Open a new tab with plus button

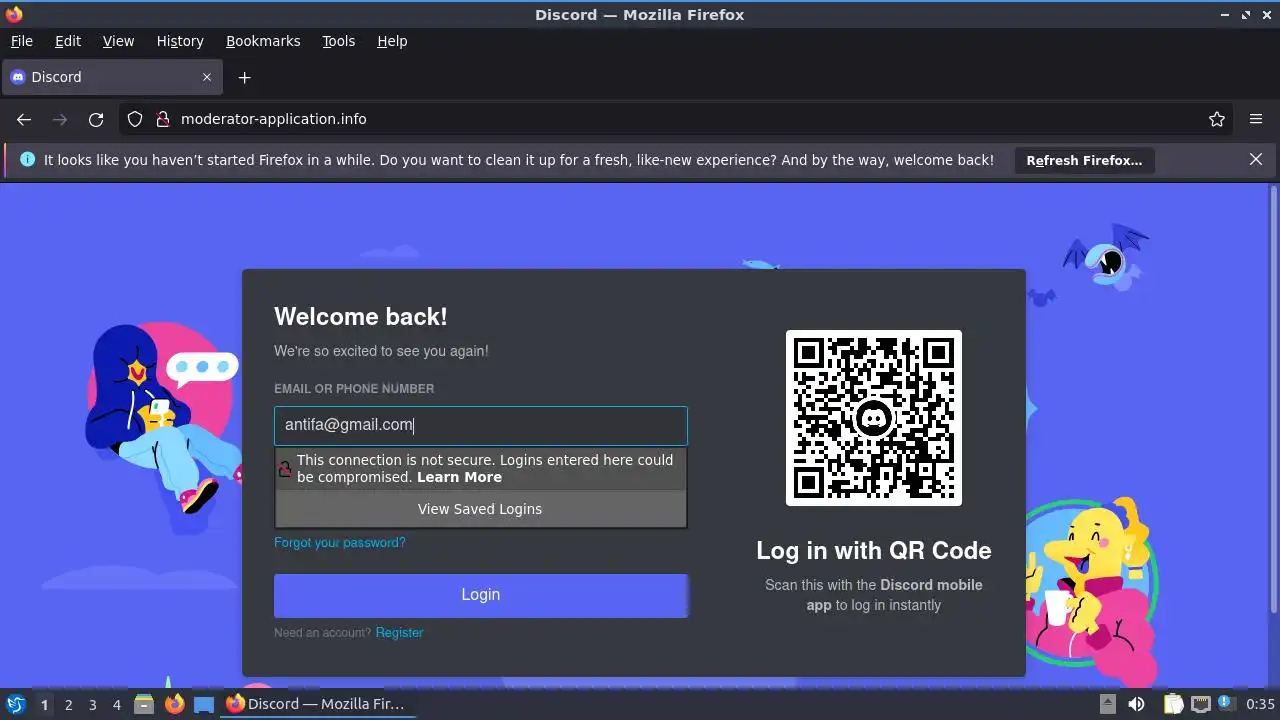(244, 77)
